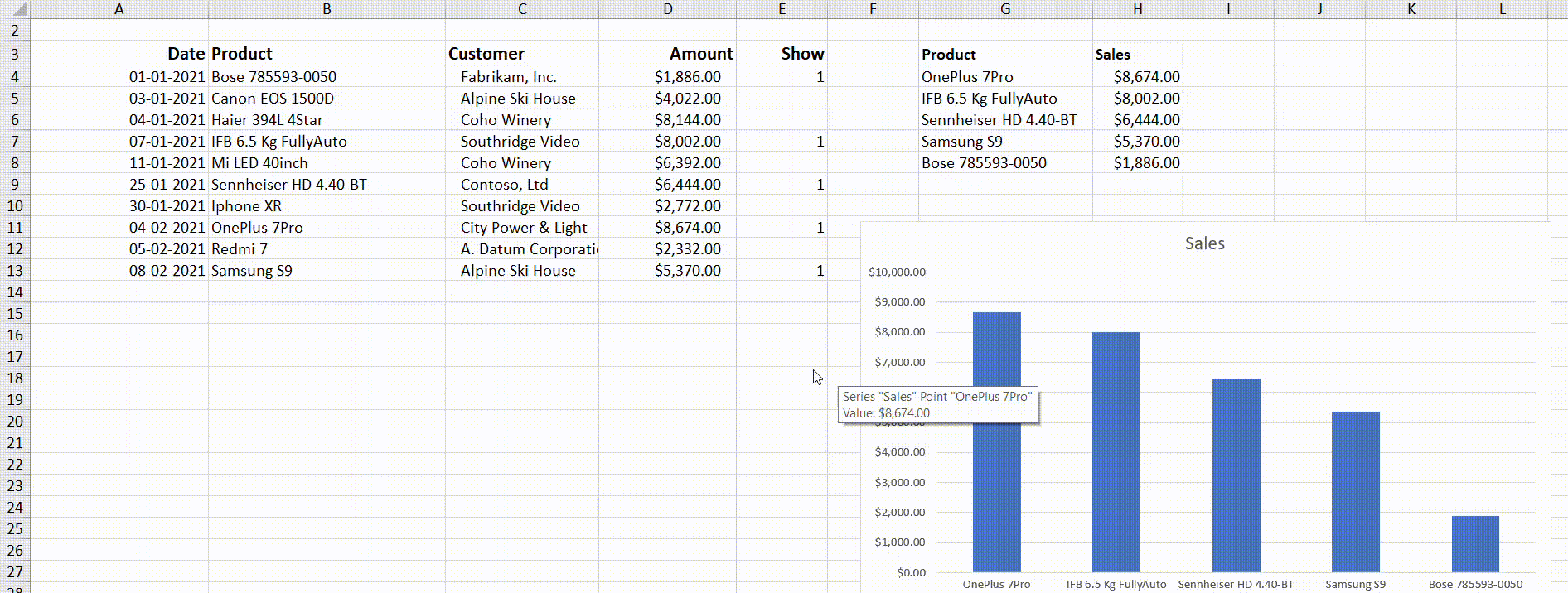
Task: Click the IFB 6.5 Kg FullyAuto bar
Action: 1116,452
